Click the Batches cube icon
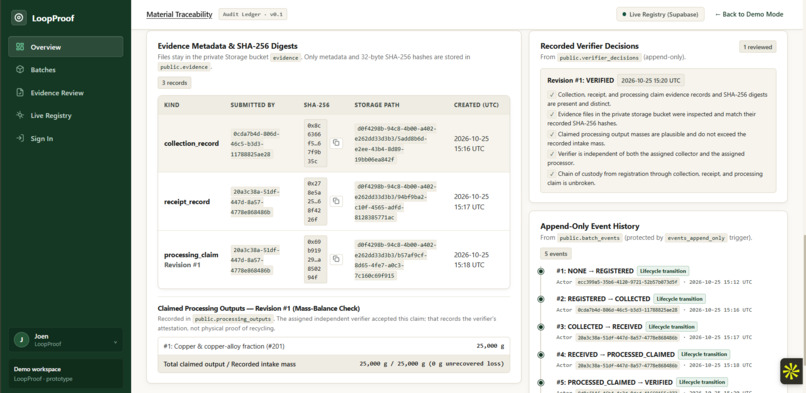Screen dimensions: 806x393 tap(20, 70)
